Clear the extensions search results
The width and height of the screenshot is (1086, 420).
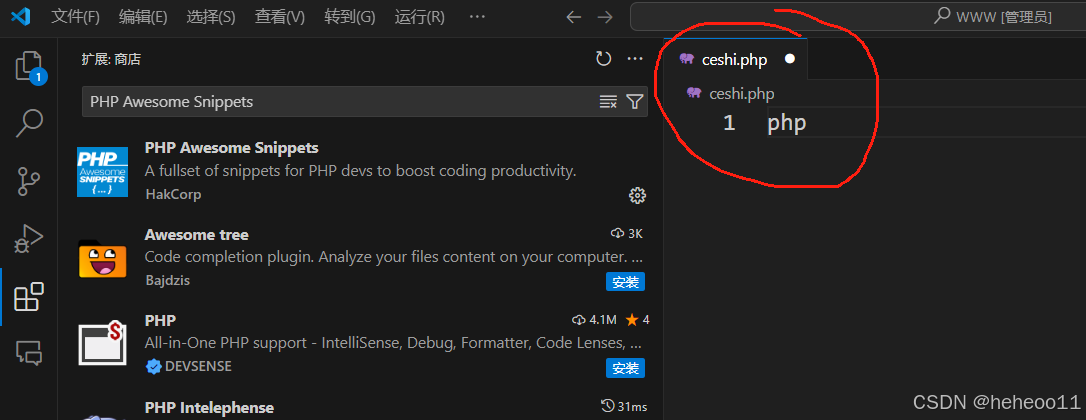pos(608,102)
